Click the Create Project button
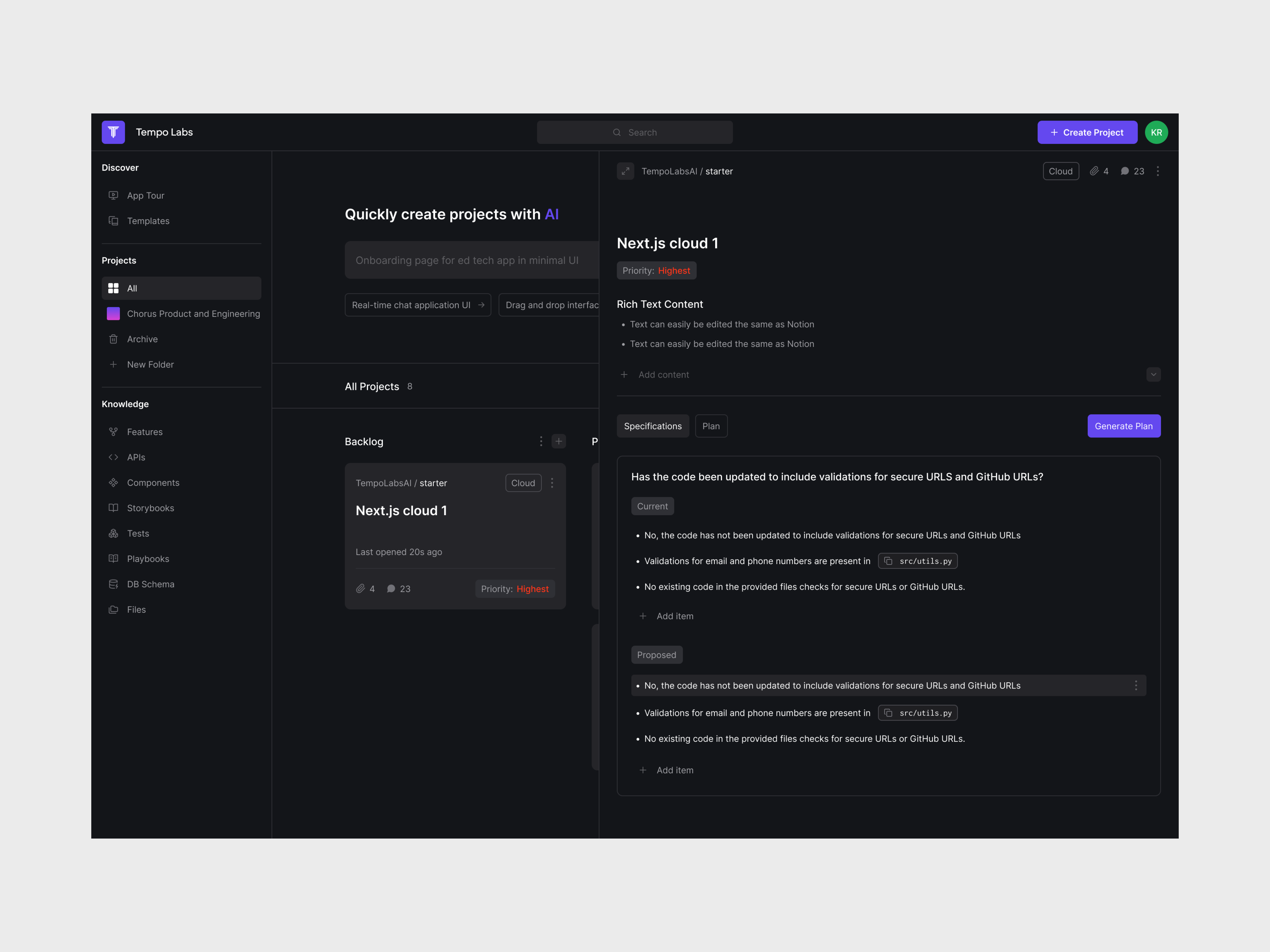 1087,132
